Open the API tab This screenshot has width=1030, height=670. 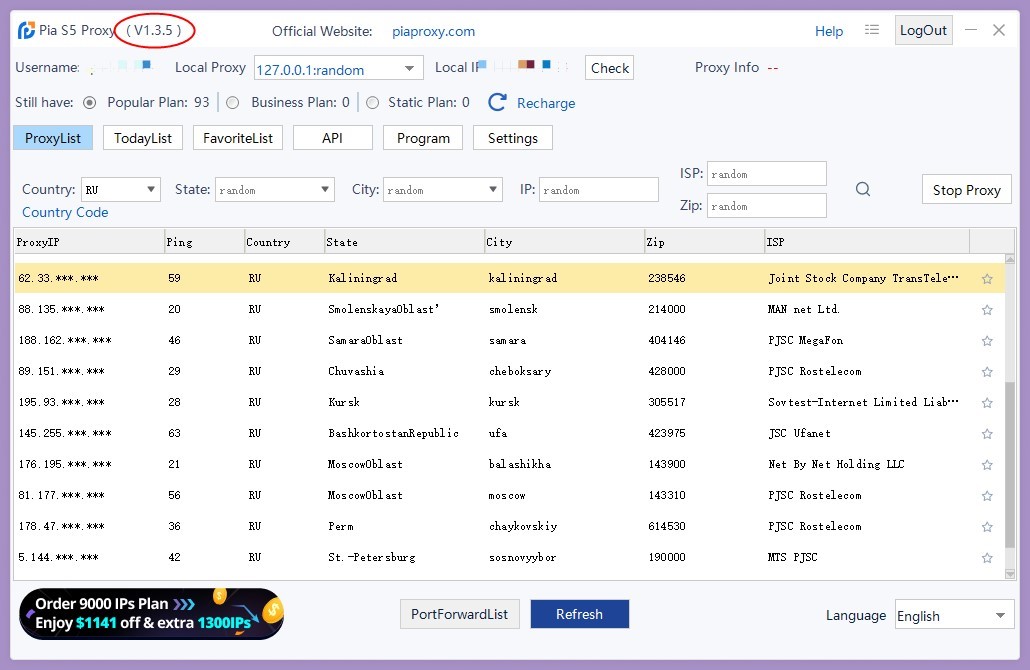point(332,138)
